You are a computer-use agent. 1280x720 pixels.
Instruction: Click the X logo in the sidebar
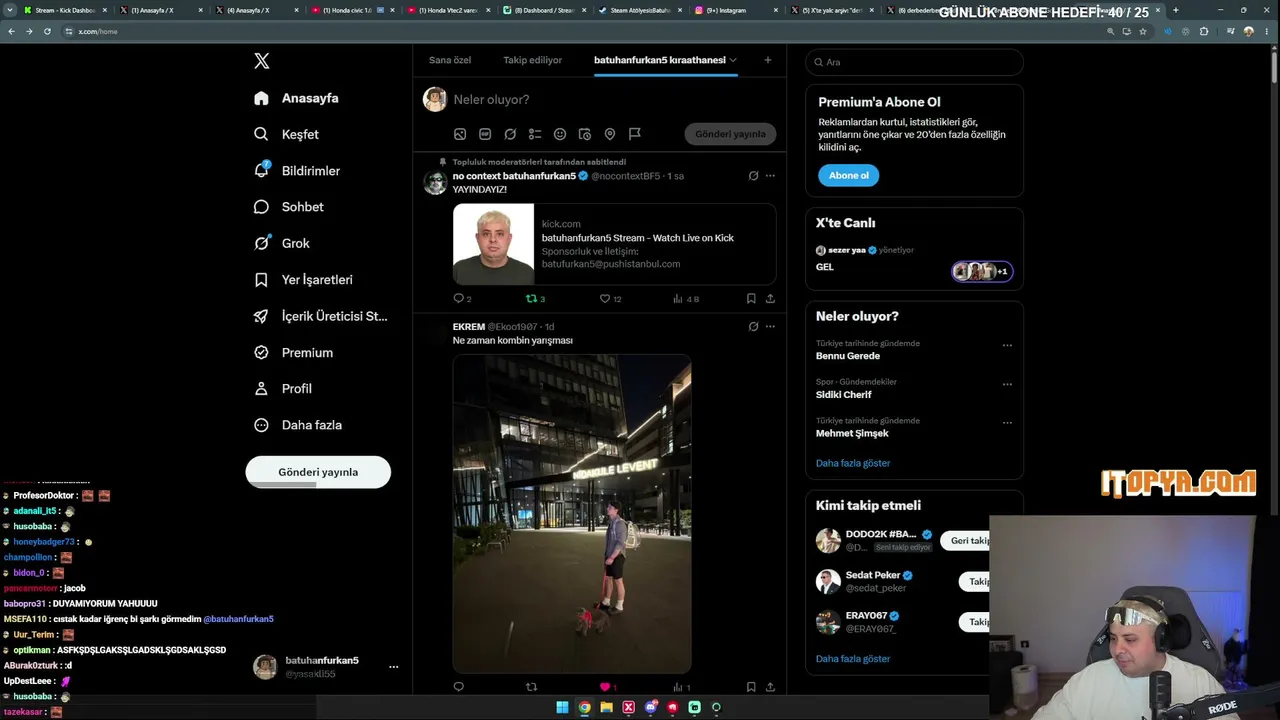click(262, 61)
